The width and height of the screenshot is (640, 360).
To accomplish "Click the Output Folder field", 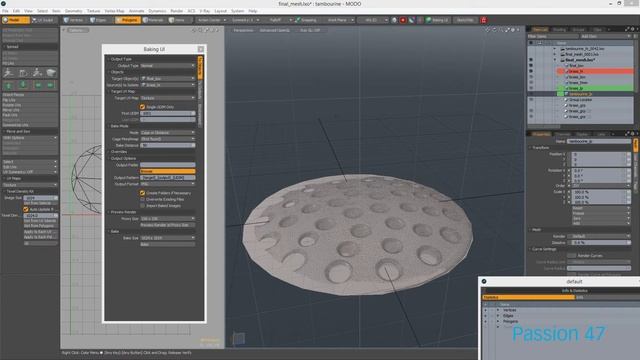I will pos(168,165).
